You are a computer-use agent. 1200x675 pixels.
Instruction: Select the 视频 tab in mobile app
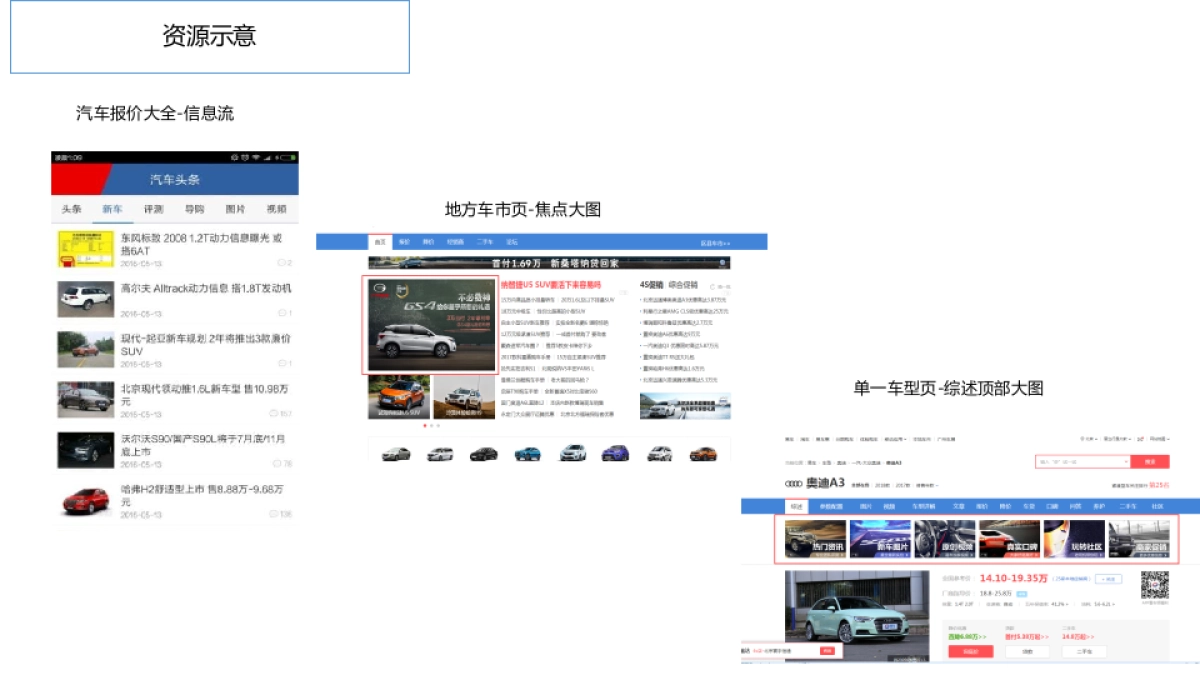[x=276, y=209]
